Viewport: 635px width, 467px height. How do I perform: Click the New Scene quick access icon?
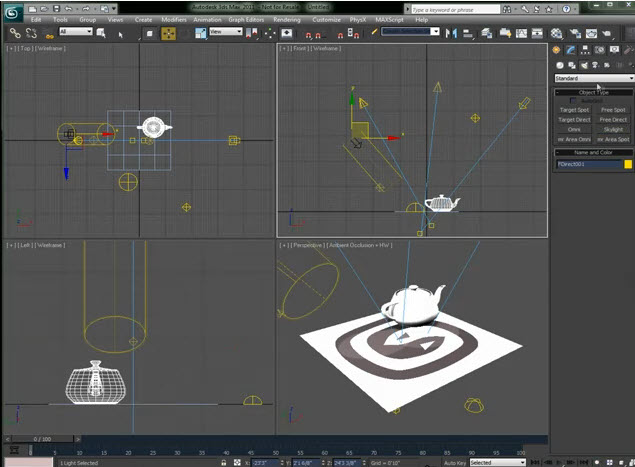[x=33, y=9]
